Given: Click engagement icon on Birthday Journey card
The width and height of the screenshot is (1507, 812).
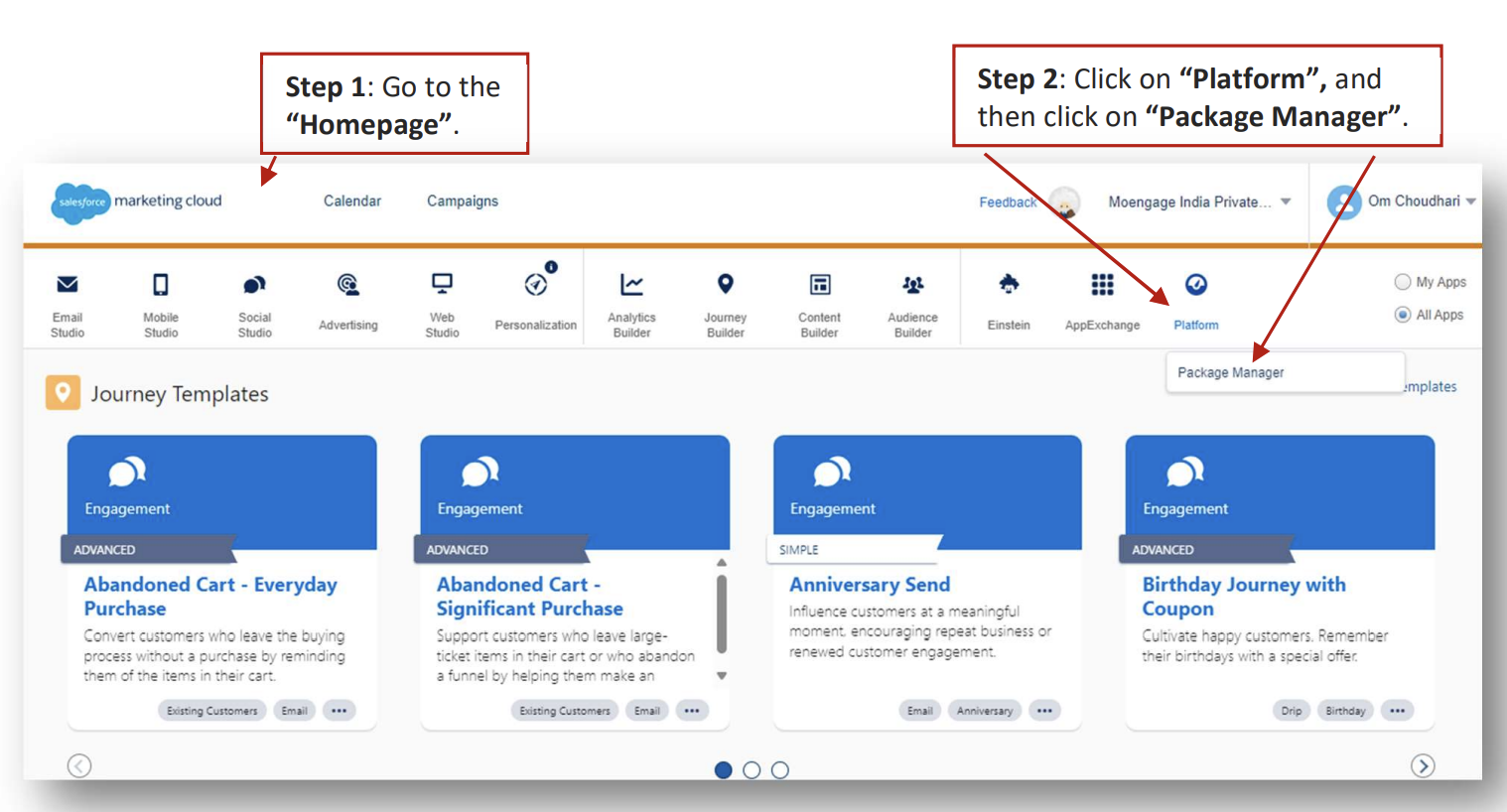Looking at the screenshot, I should pyautogui.click(x=1185, y=472).
